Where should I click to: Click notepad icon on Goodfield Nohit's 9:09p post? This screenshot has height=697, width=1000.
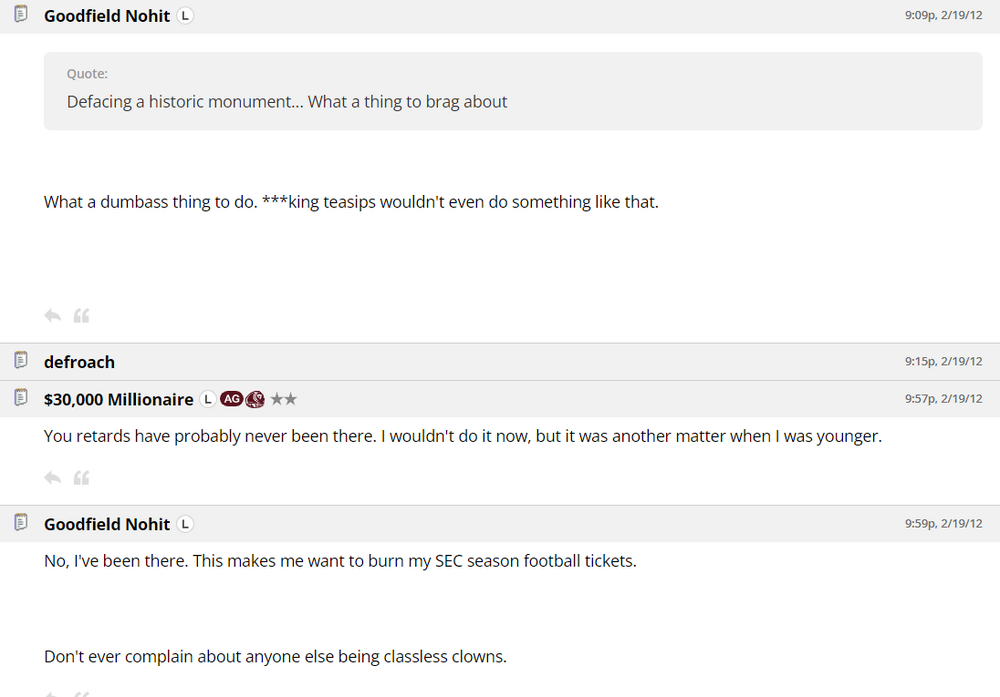(21, 15)
